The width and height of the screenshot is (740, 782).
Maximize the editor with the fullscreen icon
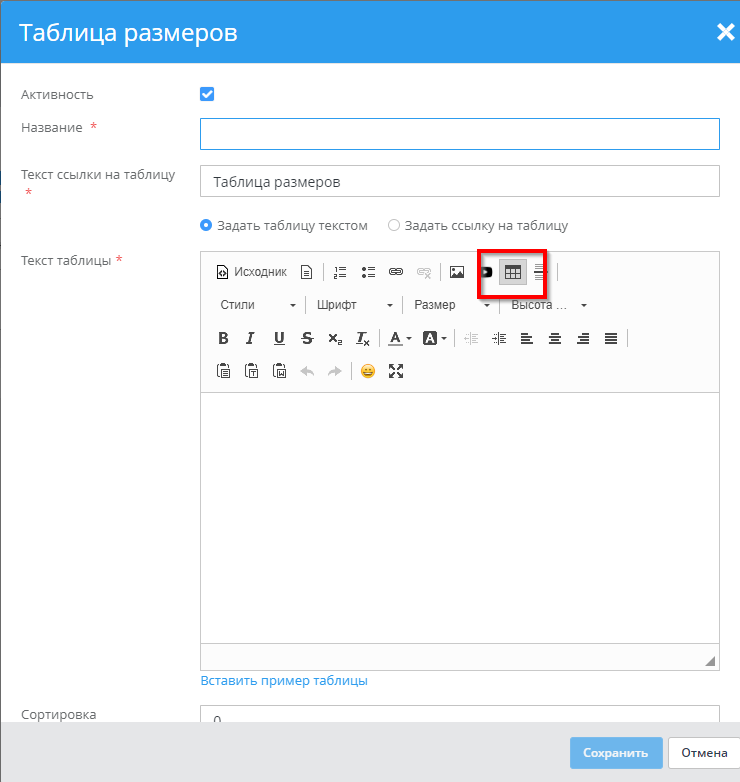pyautogui.click(x=396, y=371)
